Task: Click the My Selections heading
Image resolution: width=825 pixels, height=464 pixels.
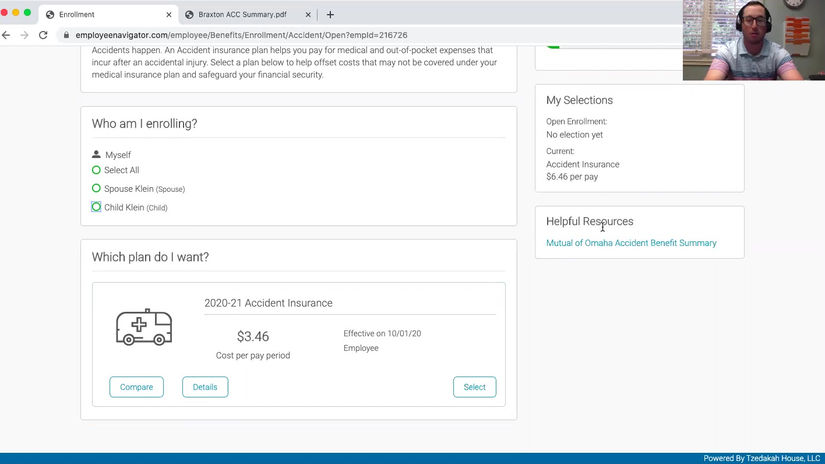Action: [x=579, y=100]
